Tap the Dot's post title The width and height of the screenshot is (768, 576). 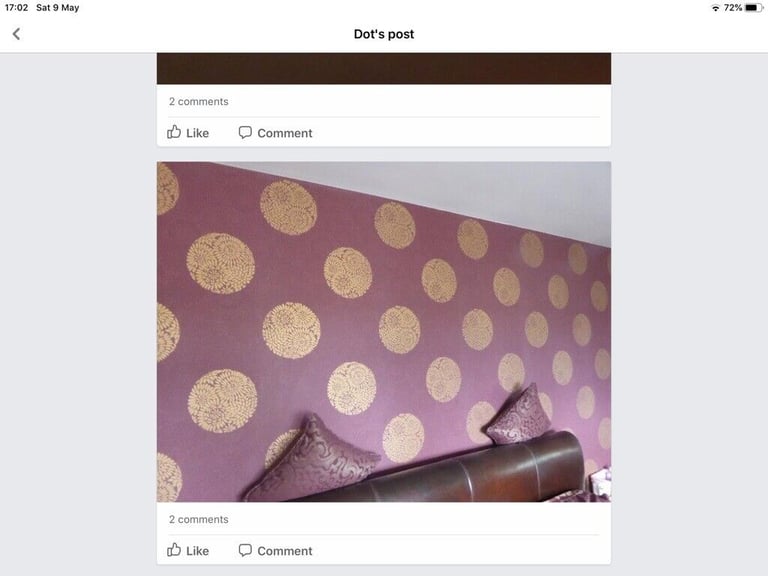(x=384, y=34)
